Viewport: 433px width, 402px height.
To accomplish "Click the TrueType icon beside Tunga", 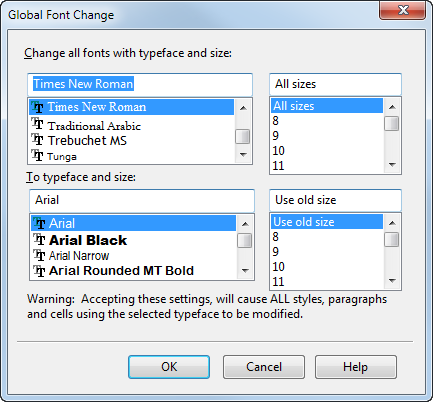I will pos(37,155).
